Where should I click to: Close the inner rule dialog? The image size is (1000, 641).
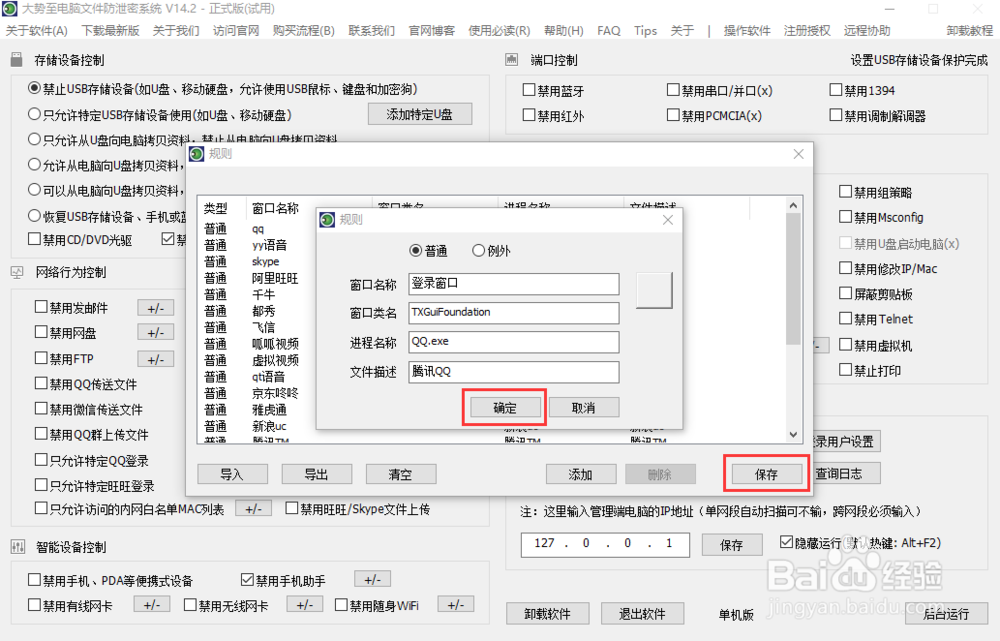pyautogui.click(x=668, y=219)
